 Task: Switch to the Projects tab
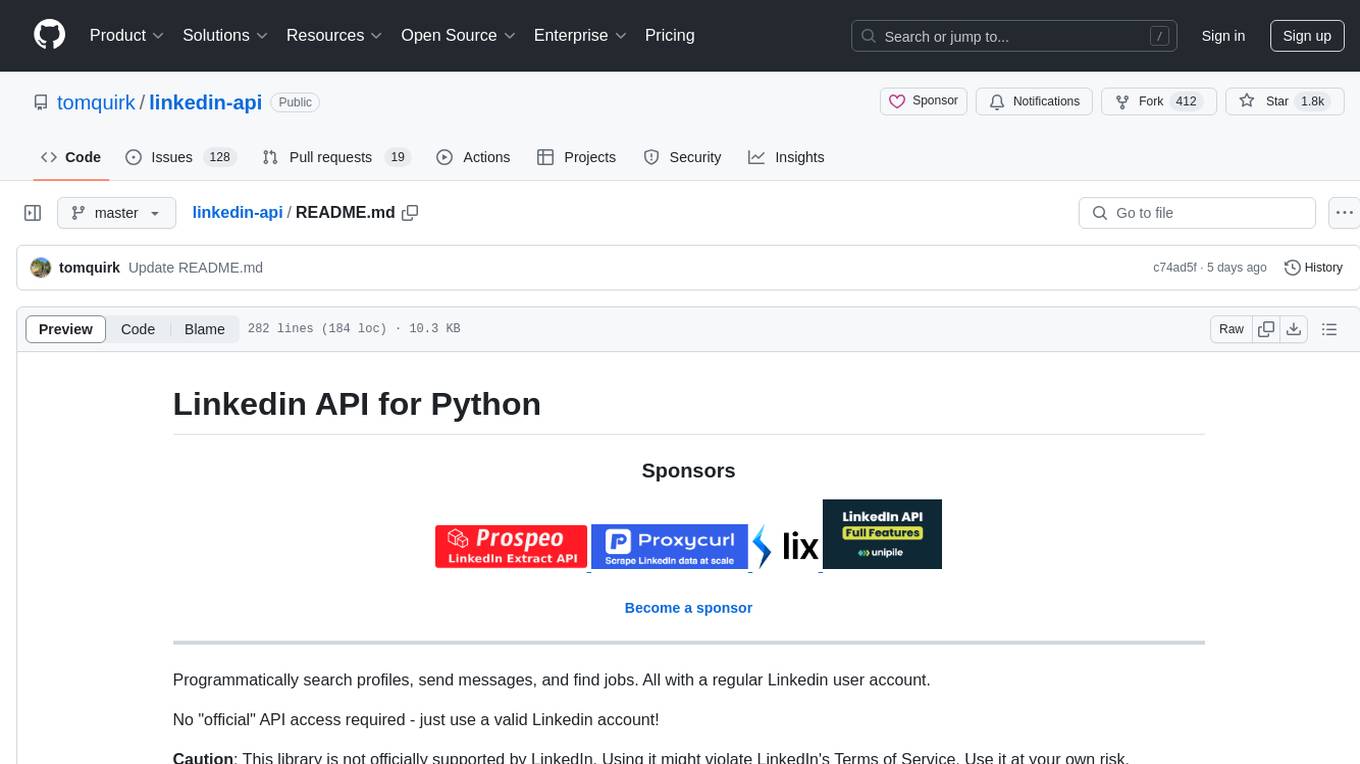point(577,157)
